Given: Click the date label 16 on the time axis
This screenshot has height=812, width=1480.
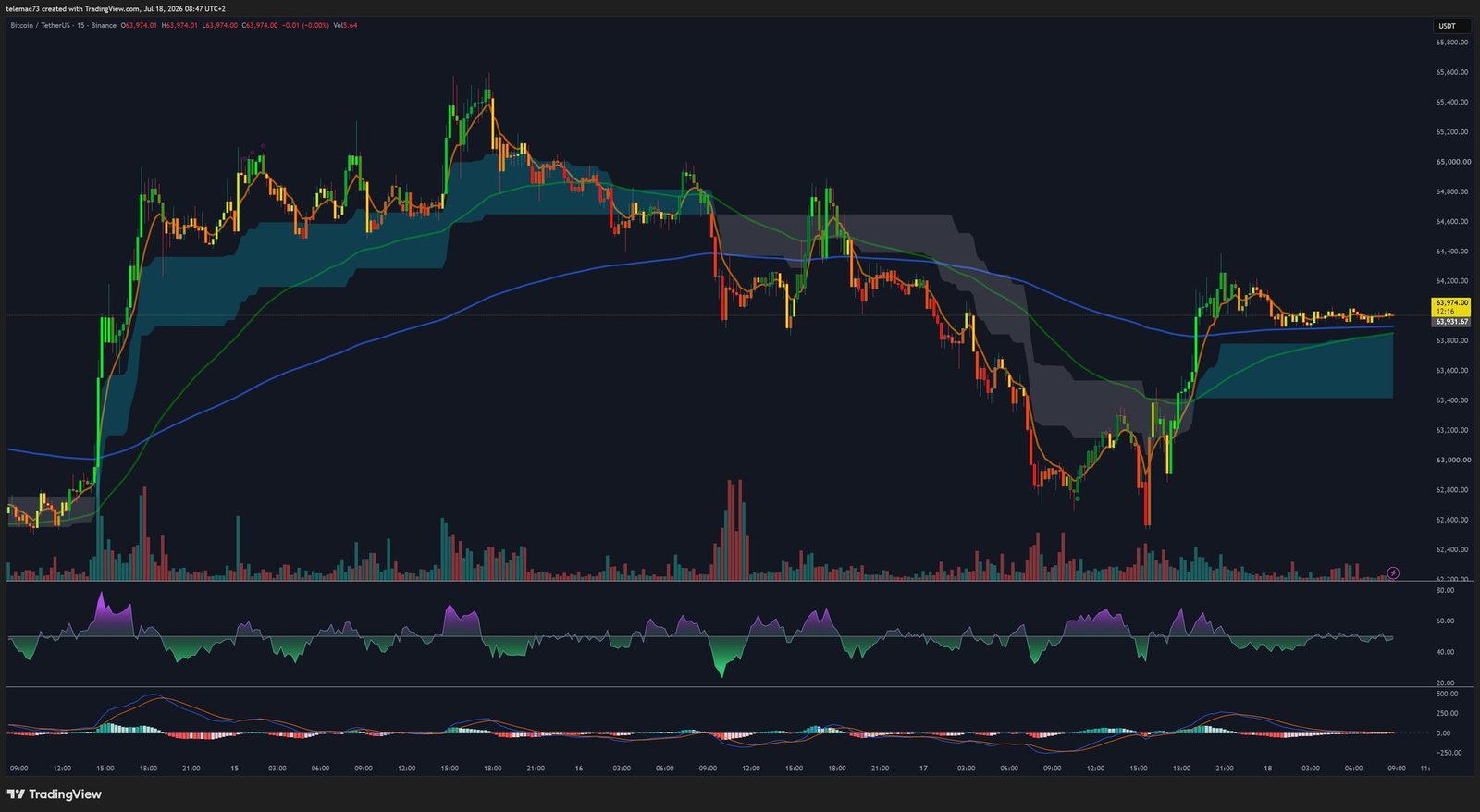Looking at the screenshot, I should point(579,769).
